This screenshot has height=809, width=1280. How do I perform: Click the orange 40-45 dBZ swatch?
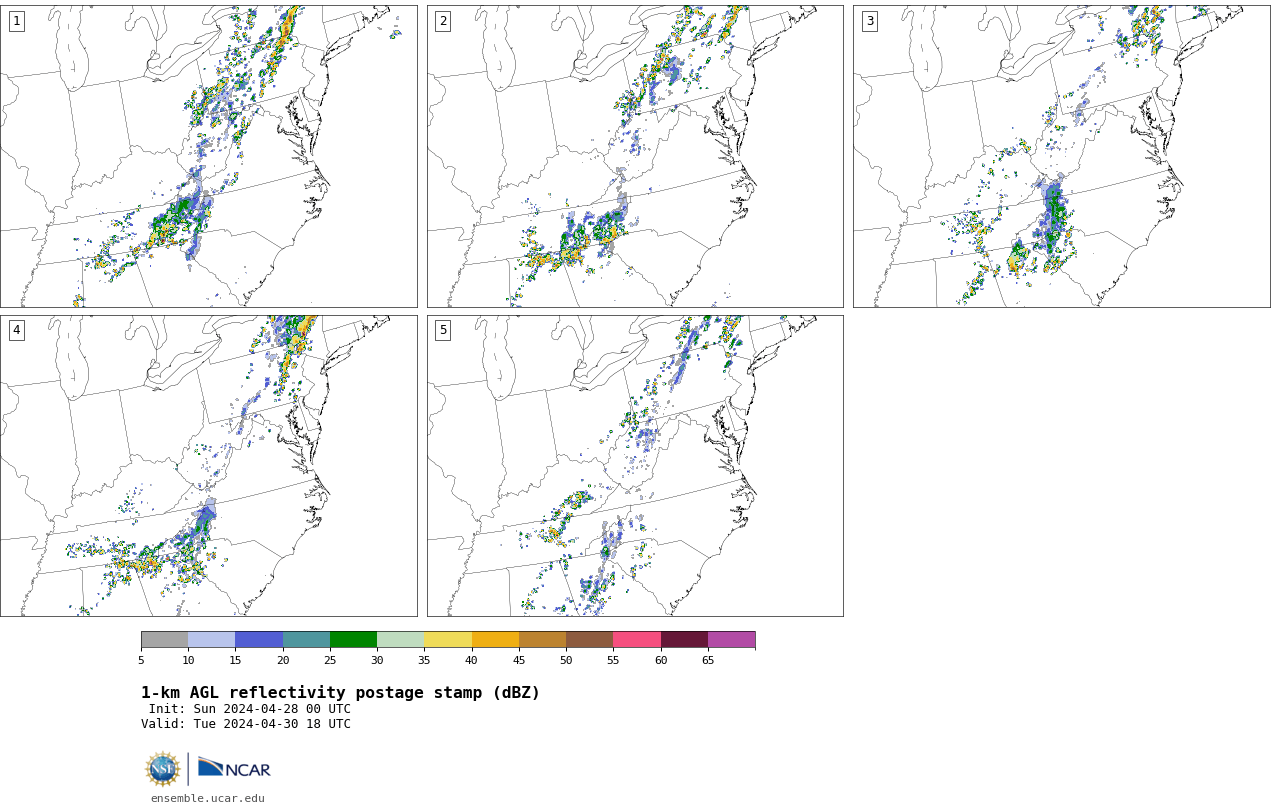pos(495,640)
